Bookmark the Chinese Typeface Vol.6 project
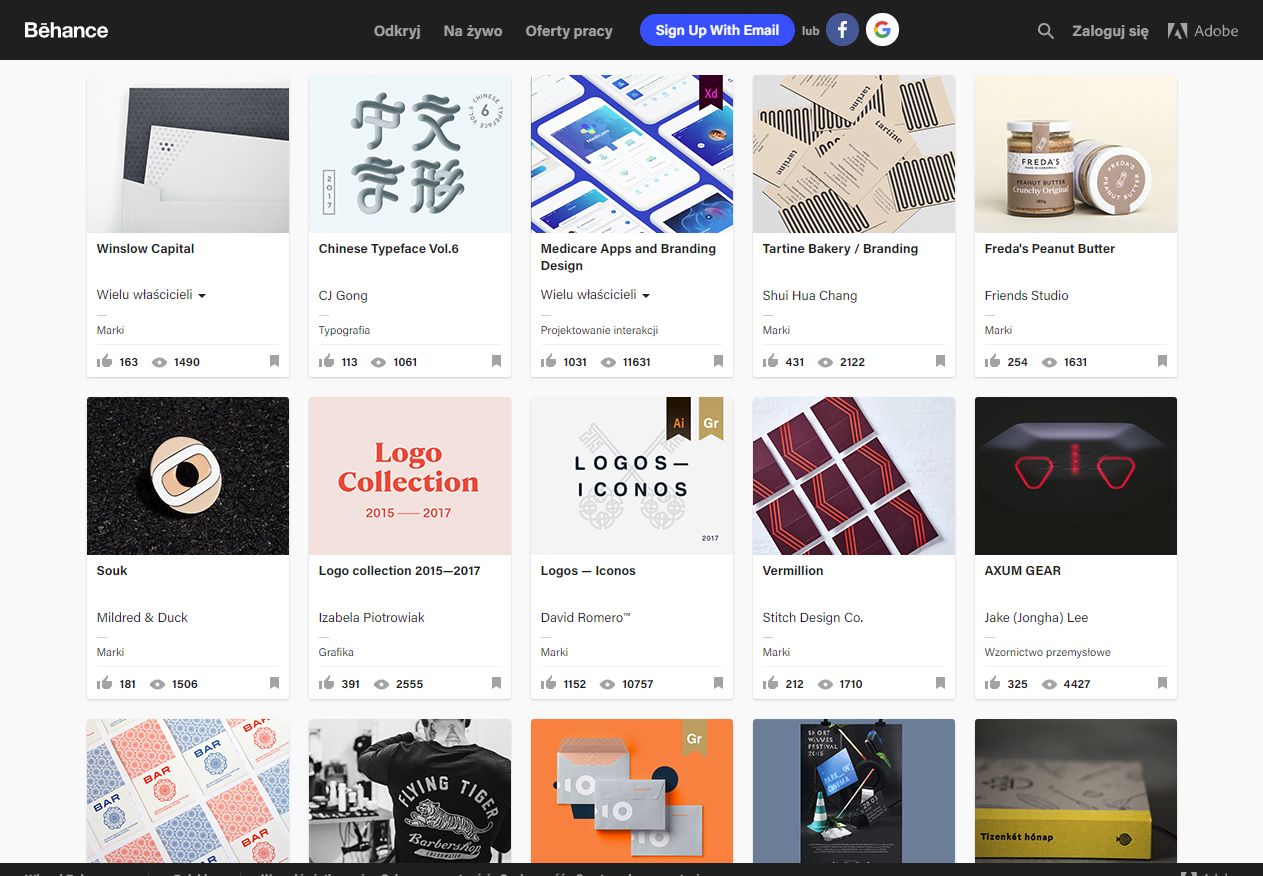Viewport: 1263px width, 876px height. pyautogui.click(x=496, y=361)
